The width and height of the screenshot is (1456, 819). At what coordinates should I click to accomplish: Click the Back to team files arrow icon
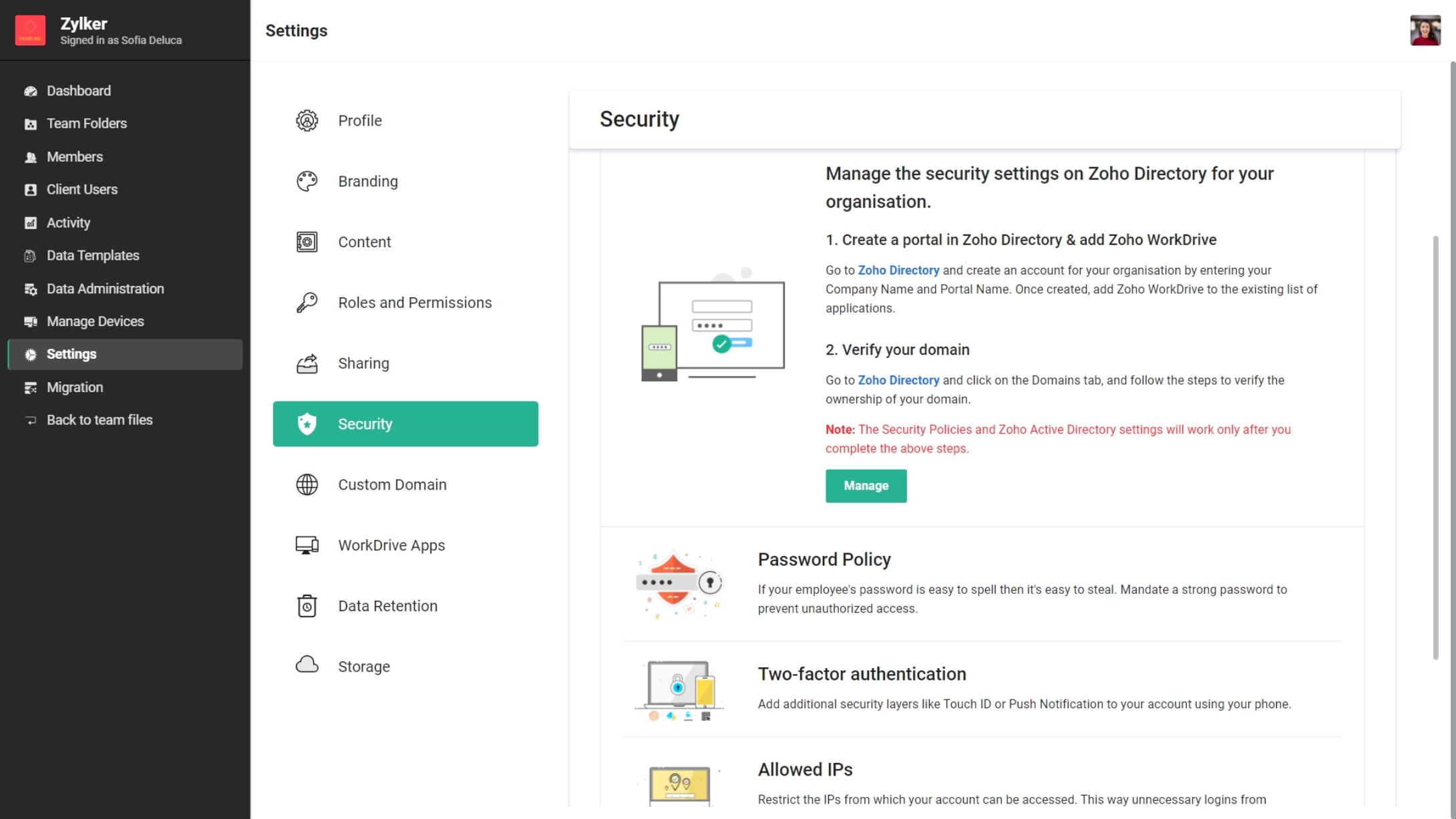(x=31, y=421)
